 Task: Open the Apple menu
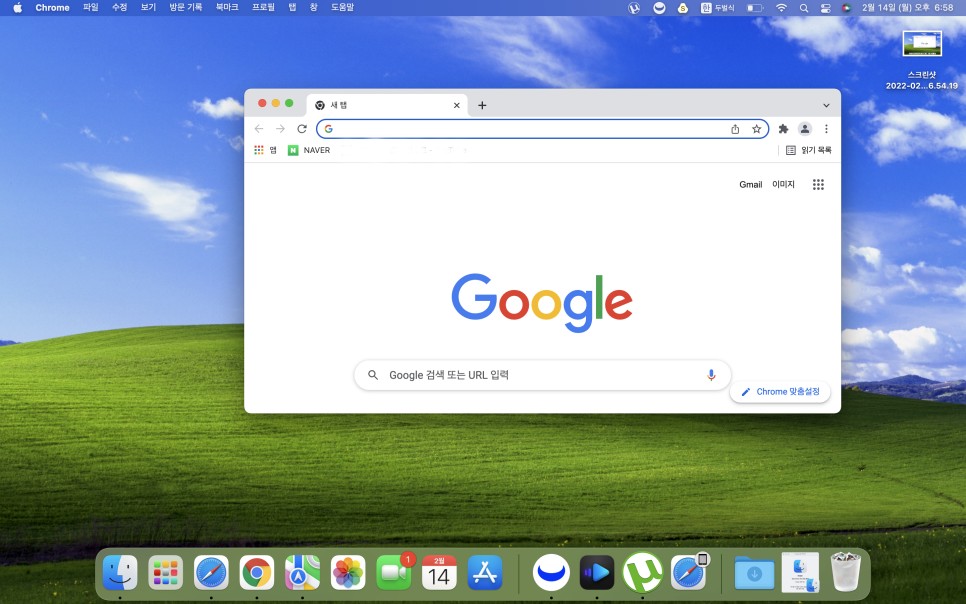[17, 8]
